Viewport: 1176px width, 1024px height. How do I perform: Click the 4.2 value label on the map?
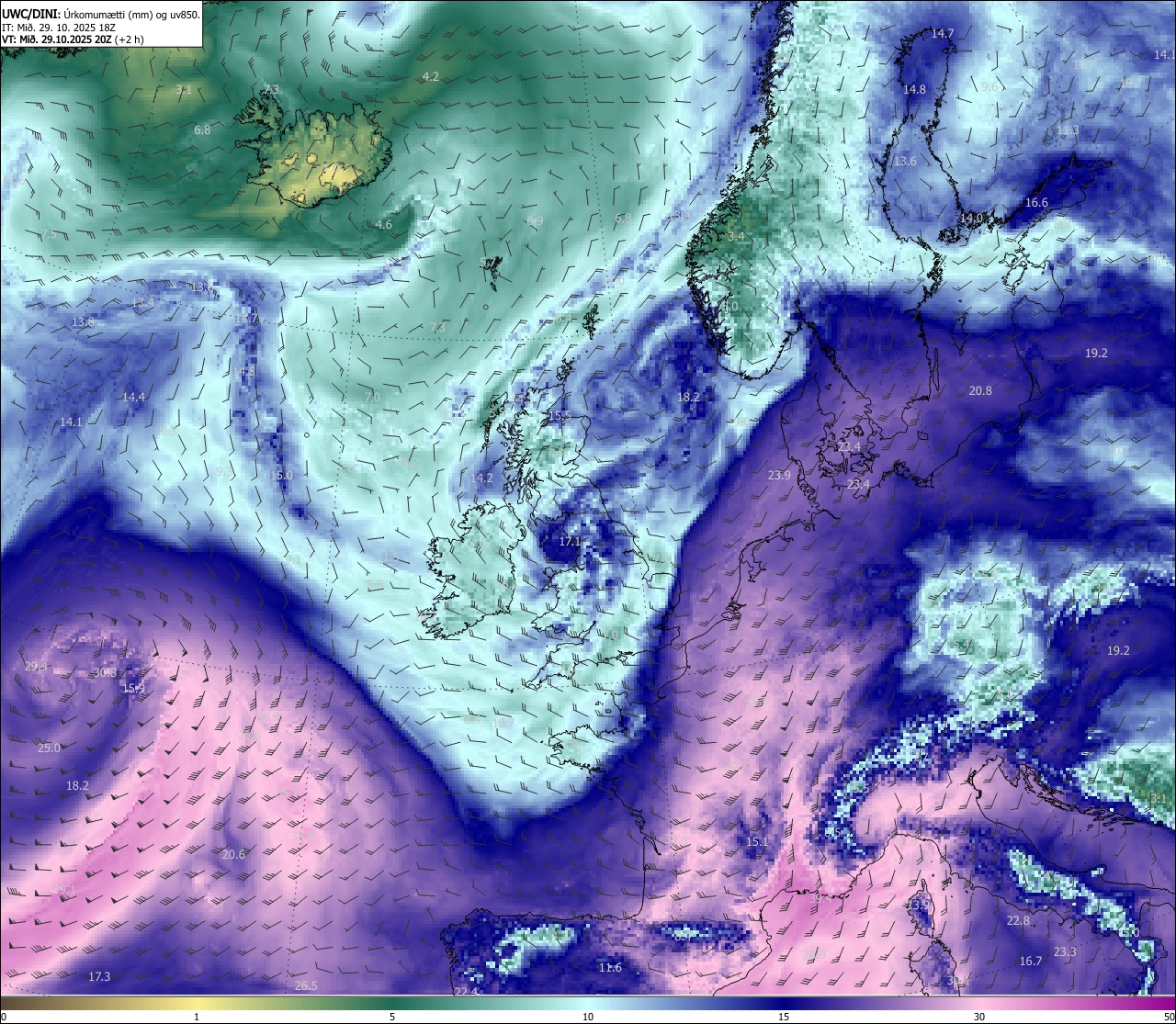[x=430, y=76]
